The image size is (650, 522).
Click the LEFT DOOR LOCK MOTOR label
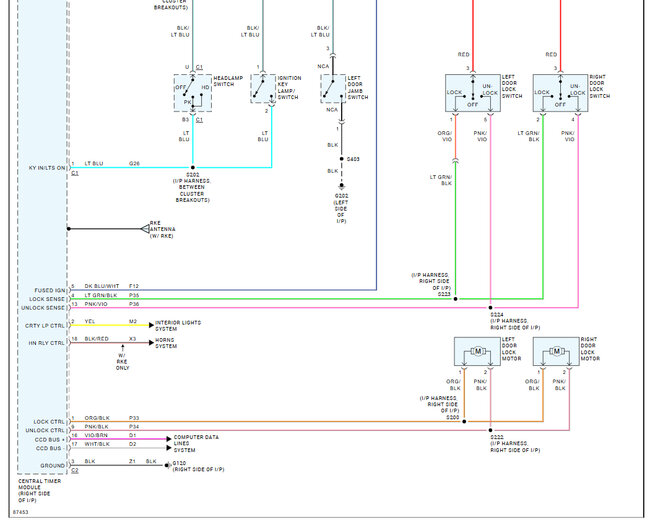click(512, 349)
